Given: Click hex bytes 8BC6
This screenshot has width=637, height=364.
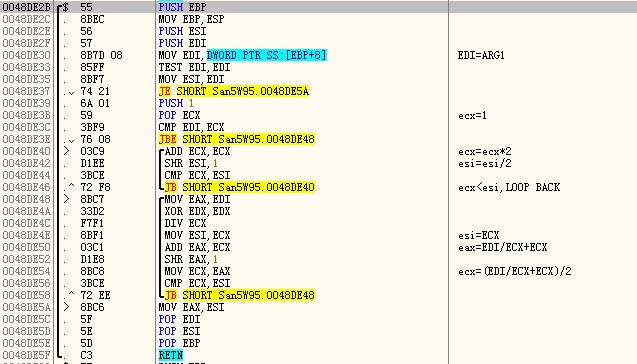Looking at the screenshot, I should (92, 307).
